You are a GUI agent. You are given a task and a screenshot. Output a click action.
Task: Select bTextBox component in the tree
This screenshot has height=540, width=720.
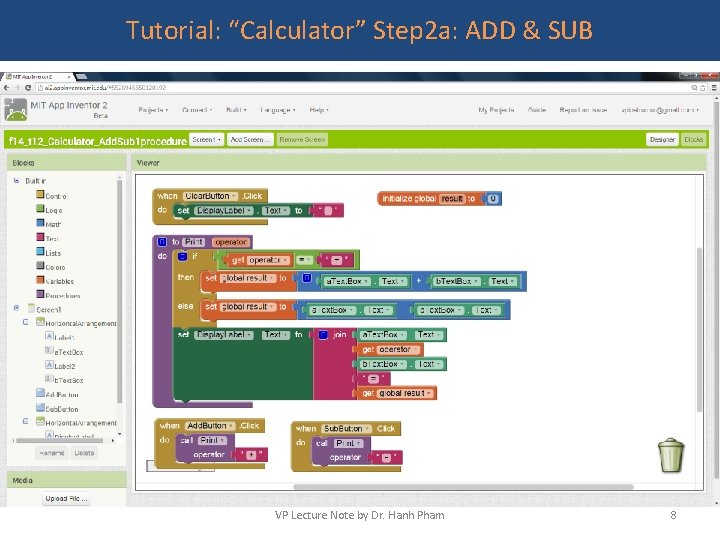[x=64, y=380]
